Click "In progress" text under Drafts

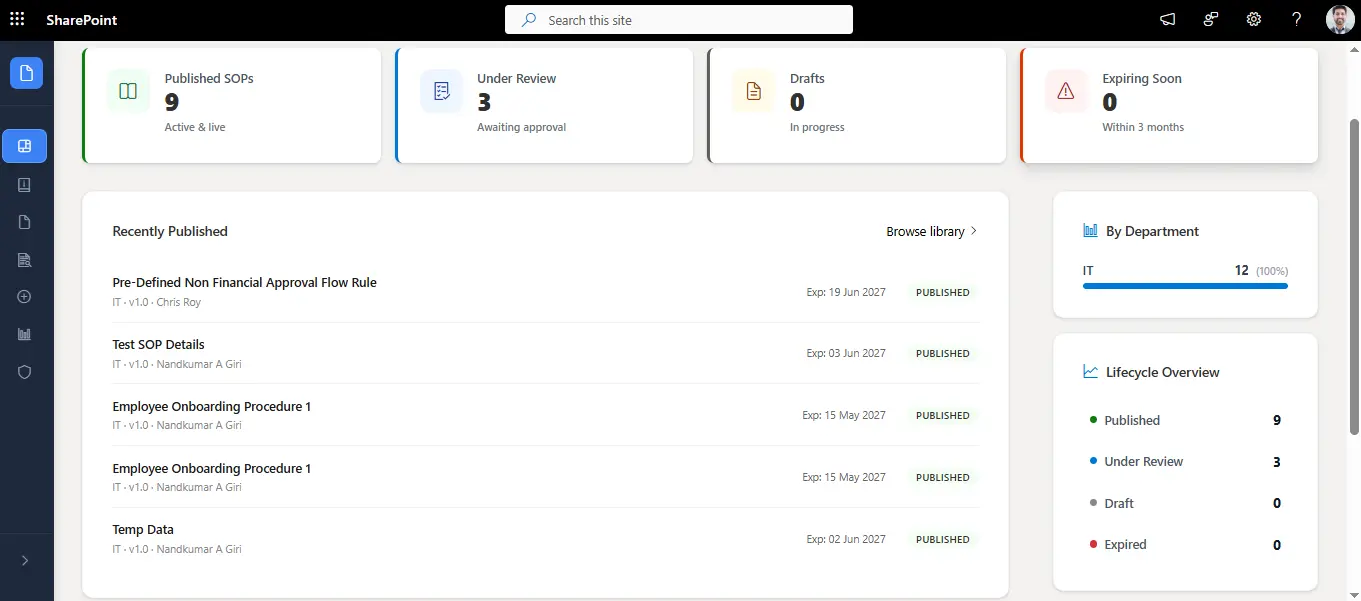tap(817, 128)
